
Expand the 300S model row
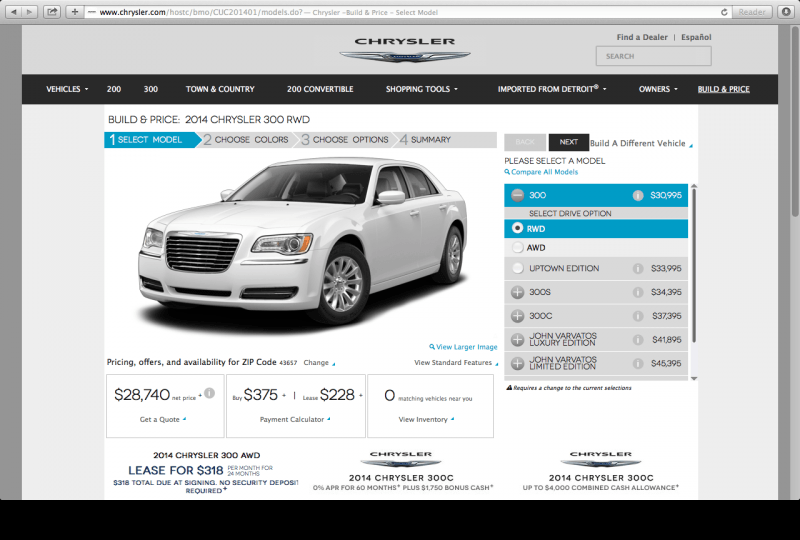[517, 292]
